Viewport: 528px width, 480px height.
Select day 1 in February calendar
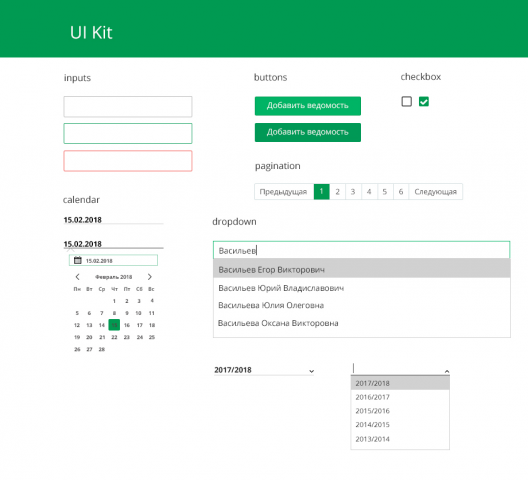114,301
